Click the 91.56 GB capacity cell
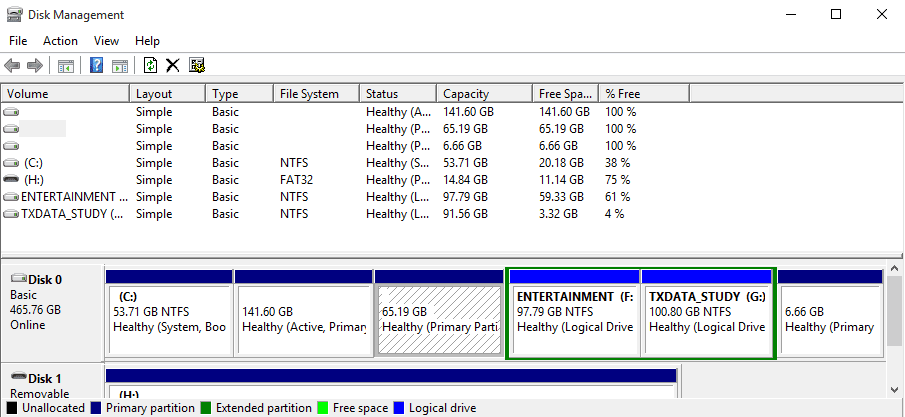This screenshot has width=905, height=417. pos(465,214)
